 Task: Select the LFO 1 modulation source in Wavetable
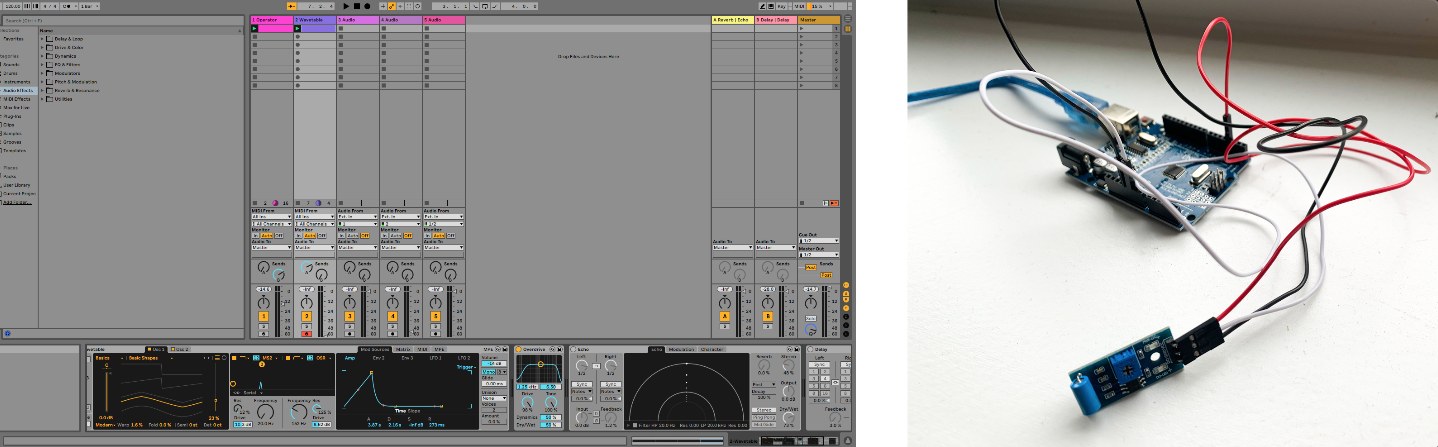coord(435,357)
